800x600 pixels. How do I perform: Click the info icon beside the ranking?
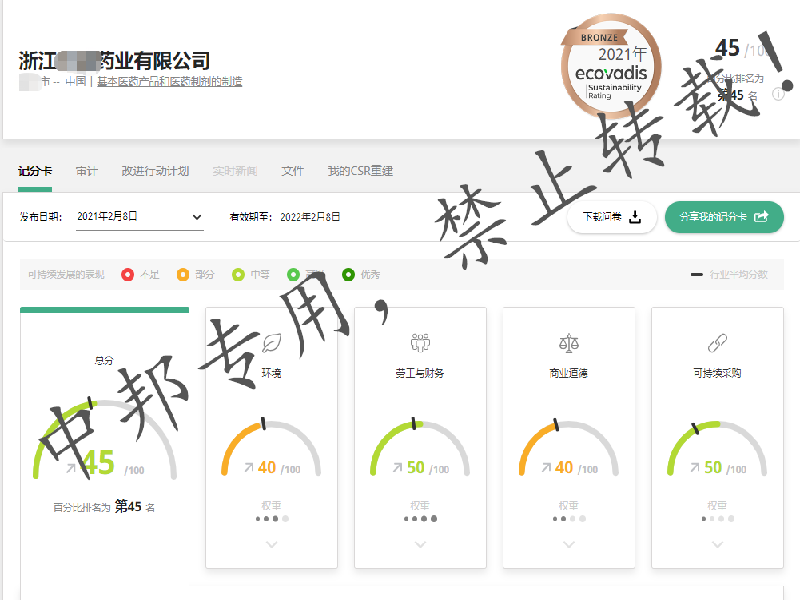tap(777, 95)
